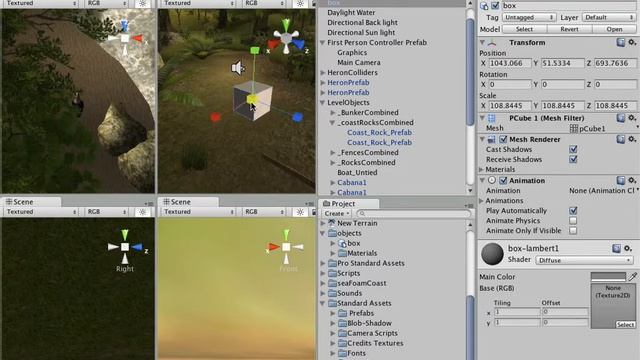Image resolution: width=640 pixels, height=360 pixels.
Task: Open Mesh Renderer gear settings menu
Action: [632, 139]
